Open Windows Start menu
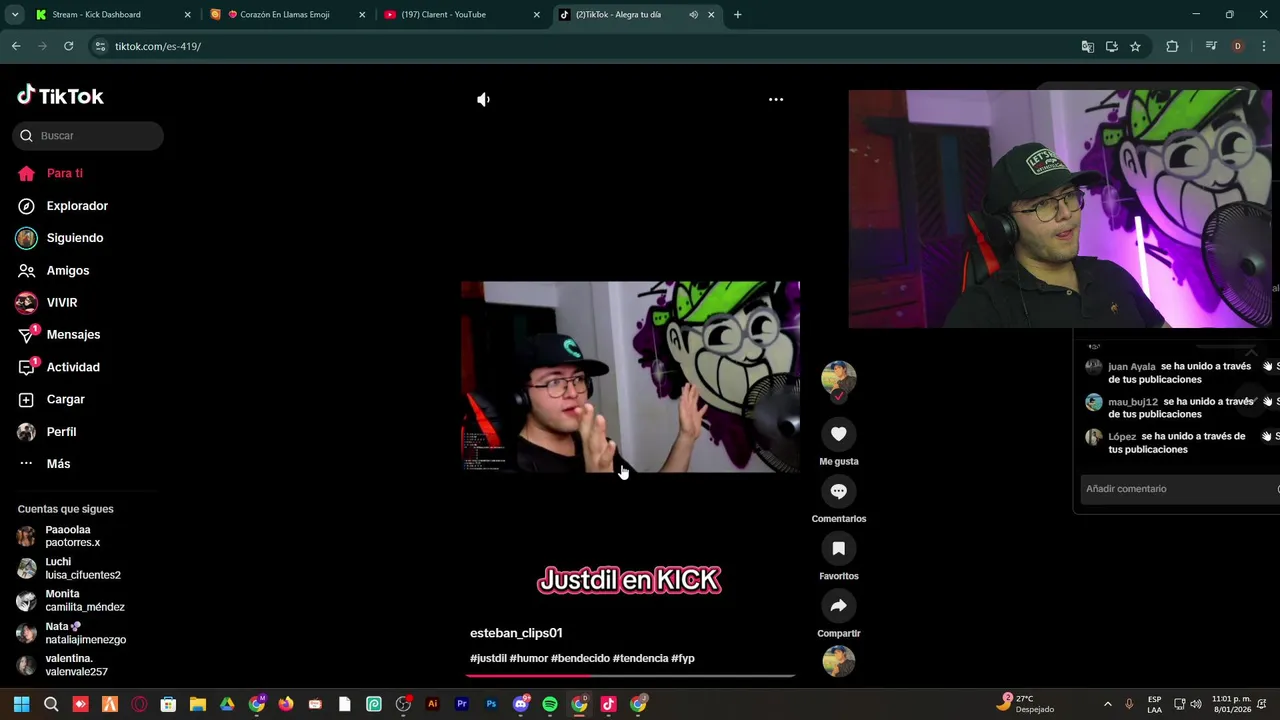The width and height of the screenshot is (1280, 720). pyautogui.click(x=22, y=704)
